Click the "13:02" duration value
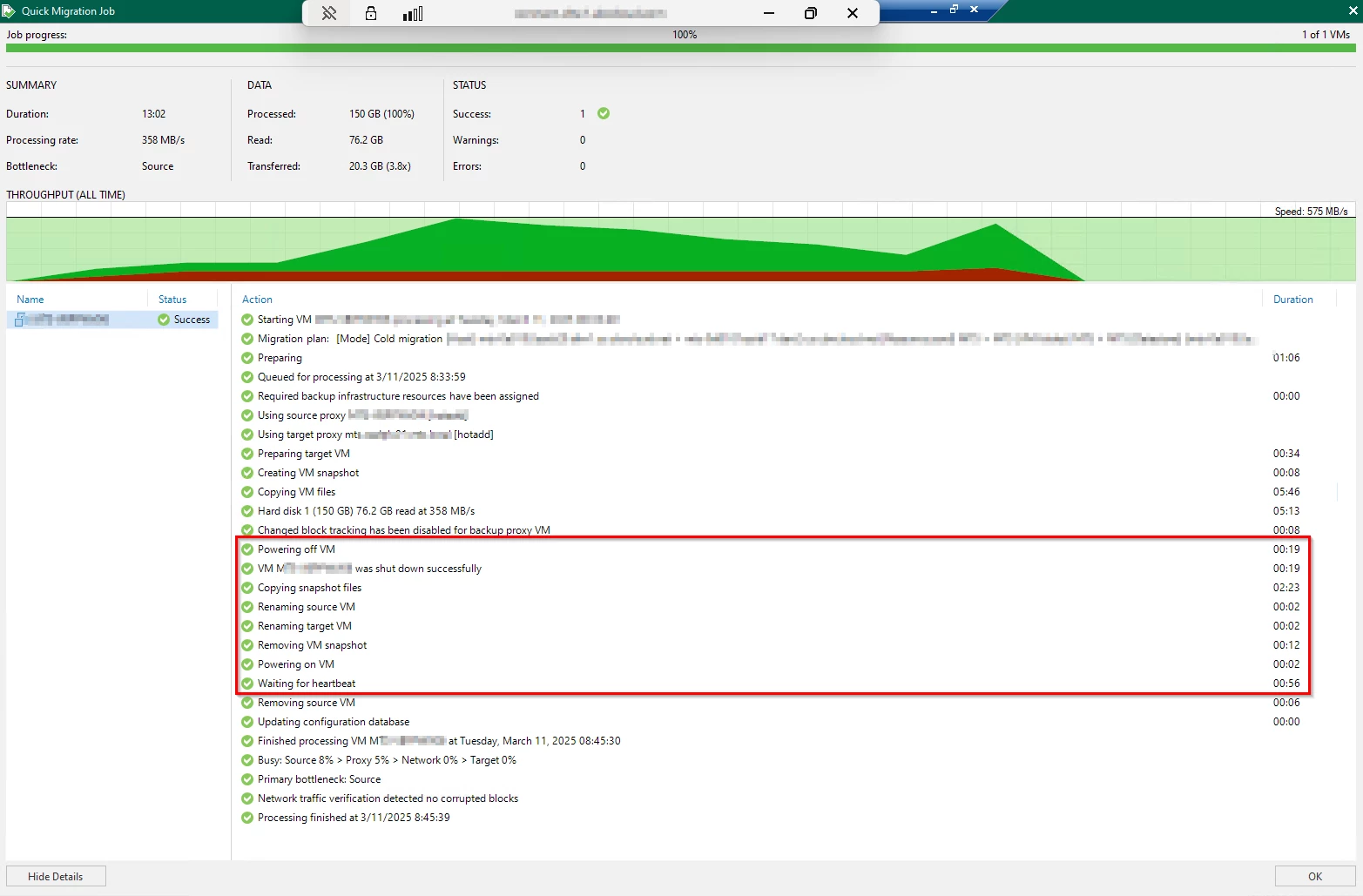The width and height of the screenshot is (1363, 896). coord(153,114)
